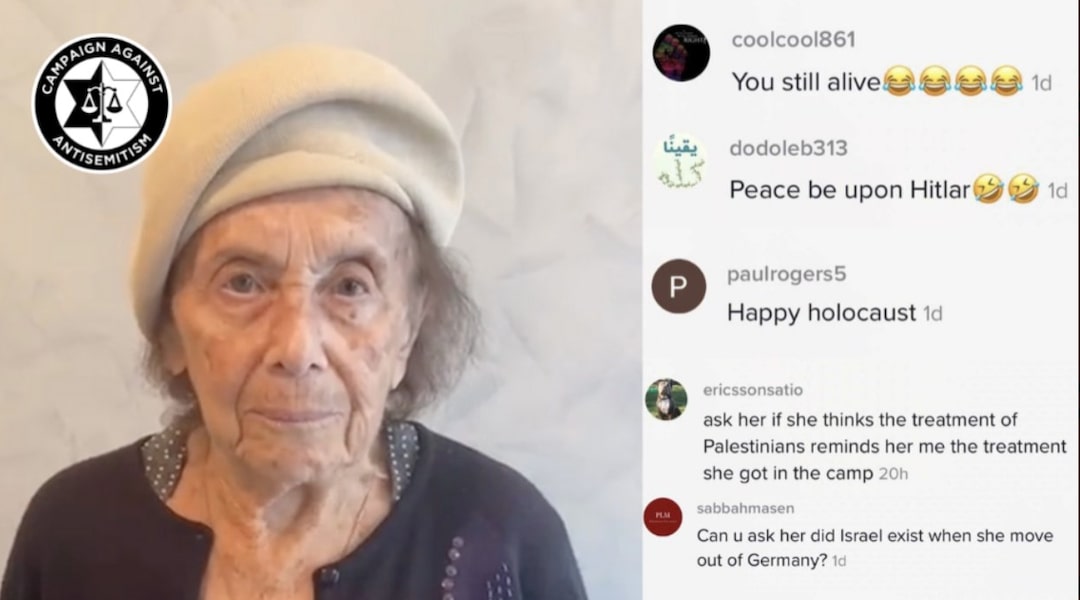The width and height of the screenshot is (1080, 600).
Task: Visit the paulrogers5 username link
Action: coord(787,274)
